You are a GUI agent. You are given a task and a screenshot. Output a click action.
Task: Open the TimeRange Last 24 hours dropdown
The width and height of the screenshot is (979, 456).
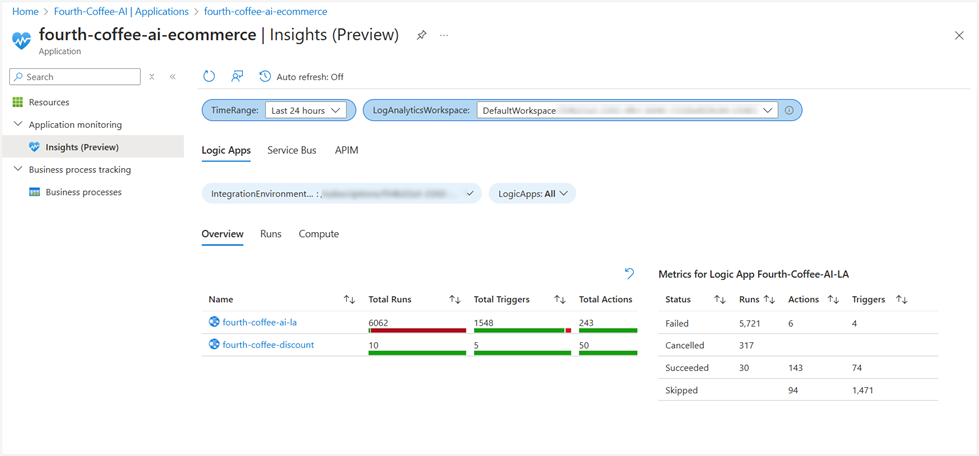coord(305,111)
